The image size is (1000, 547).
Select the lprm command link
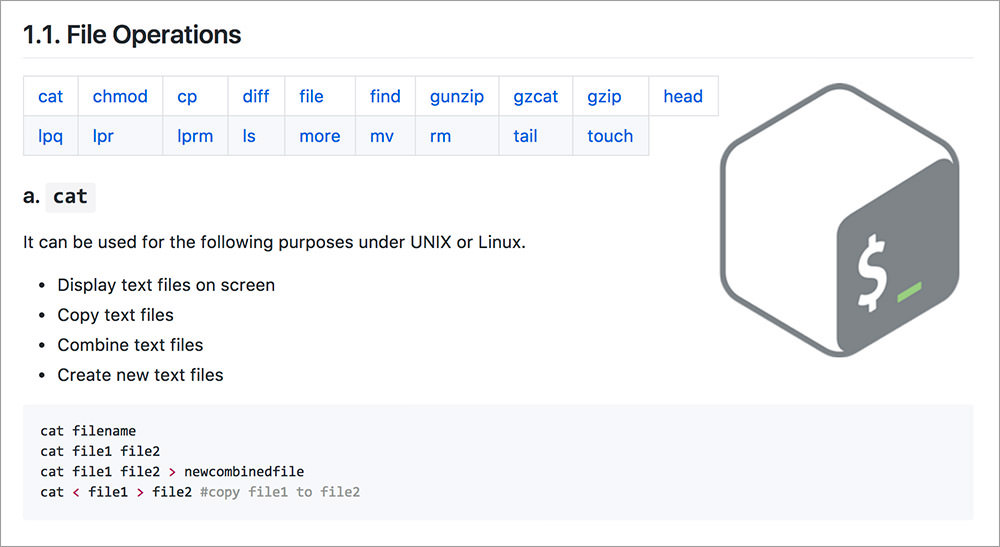point(195,137)
